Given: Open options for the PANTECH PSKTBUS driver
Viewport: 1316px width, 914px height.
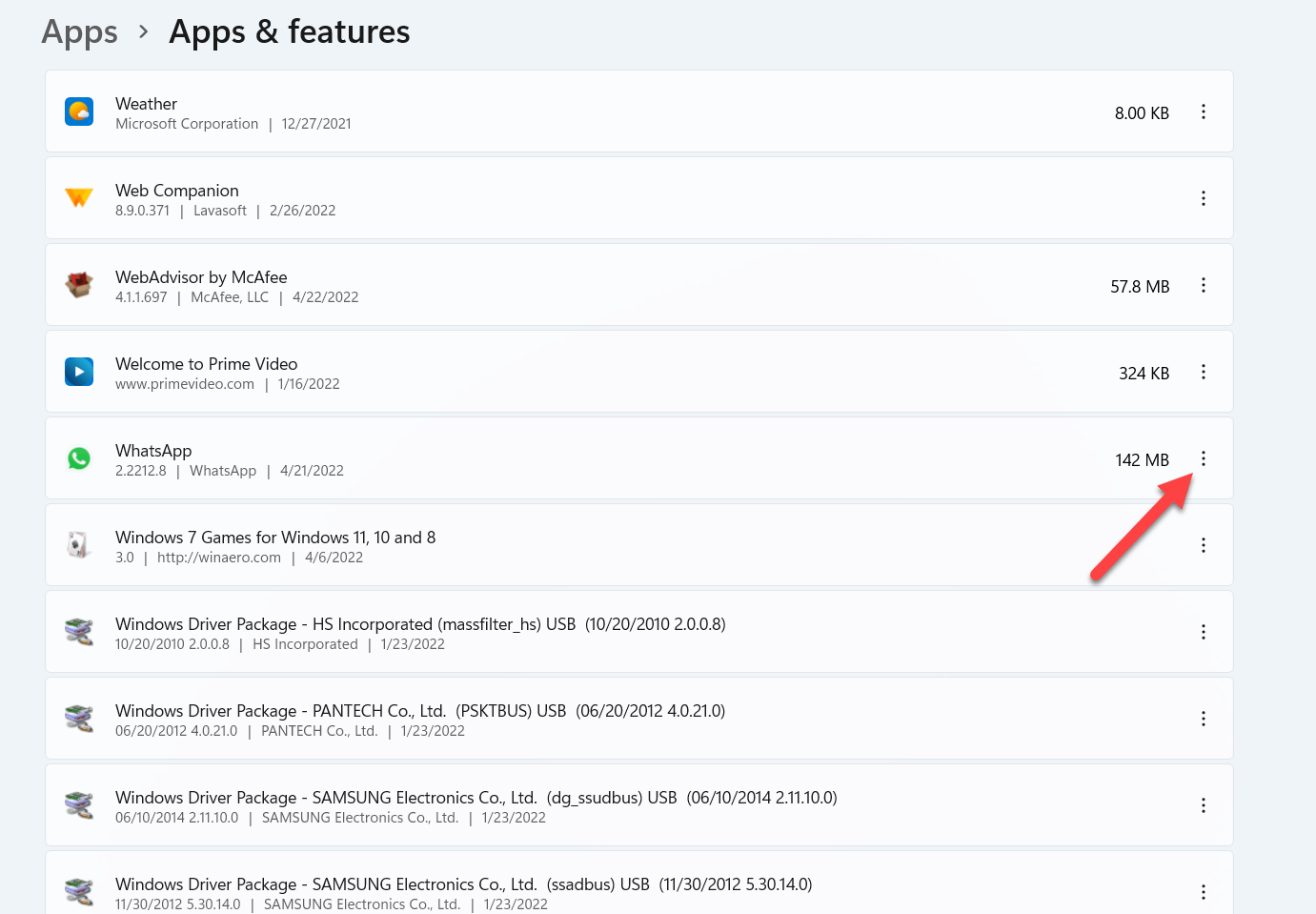Looking at the screenshot, I should (1204, 719).
